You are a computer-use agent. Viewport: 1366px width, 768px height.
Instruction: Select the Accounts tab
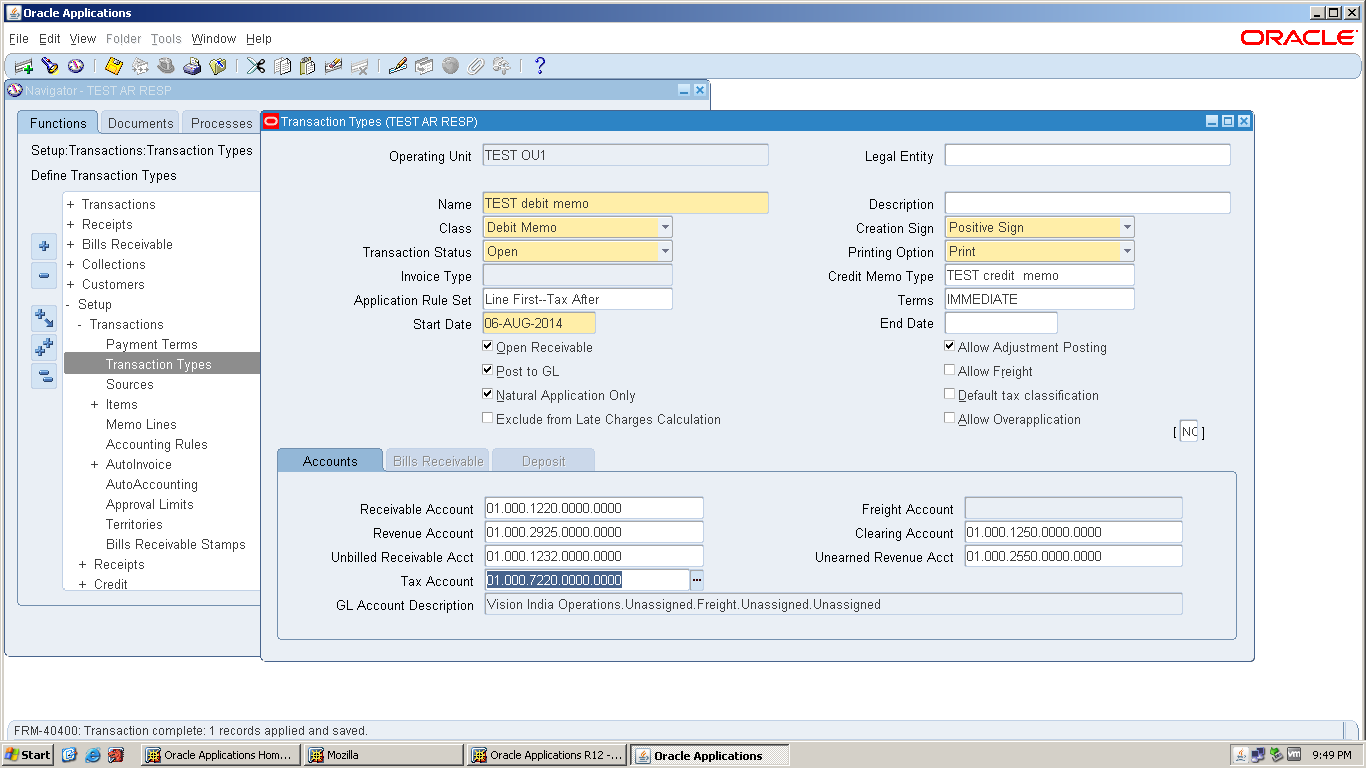click(x=330, y=461)
